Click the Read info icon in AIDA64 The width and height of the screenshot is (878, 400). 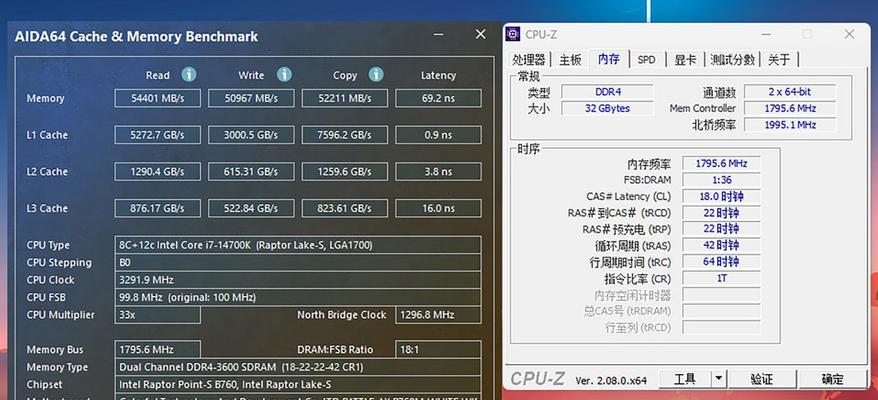(189, 75)
